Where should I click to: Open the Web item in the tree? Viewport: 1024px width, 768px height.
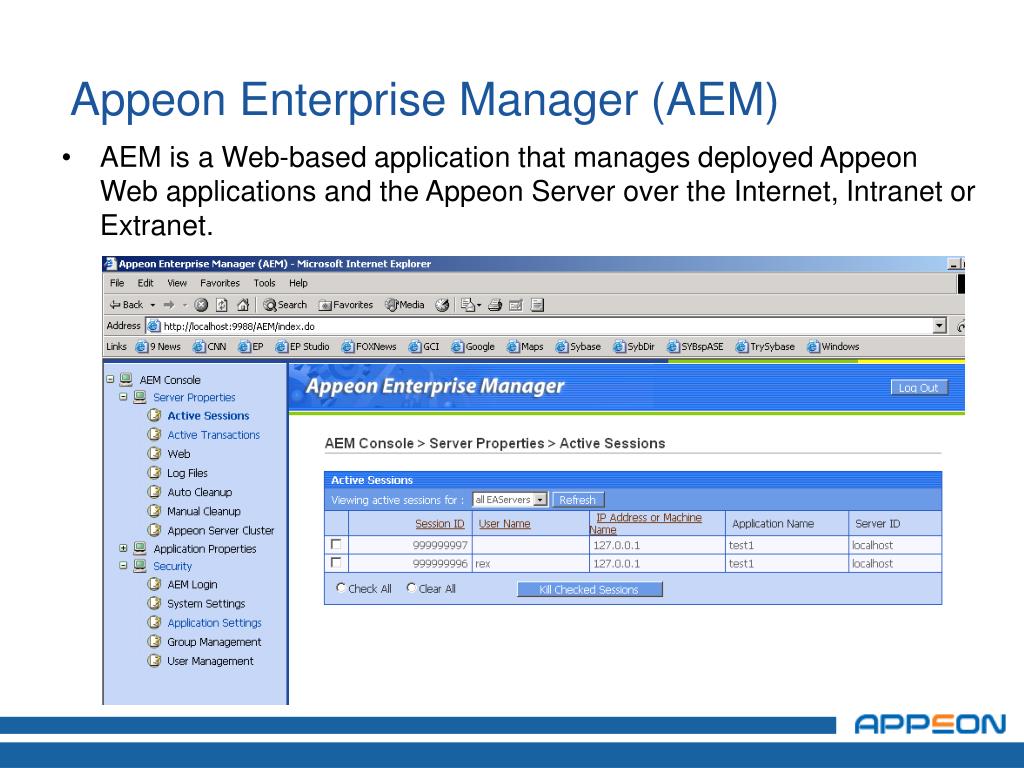[x=178, y=454]
